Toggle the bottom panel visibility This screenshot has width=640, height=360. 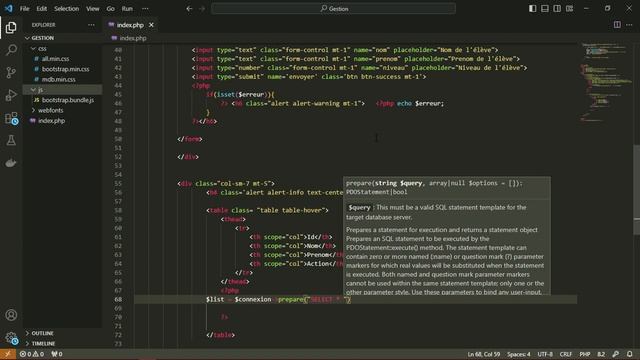(x=545, y=8)
